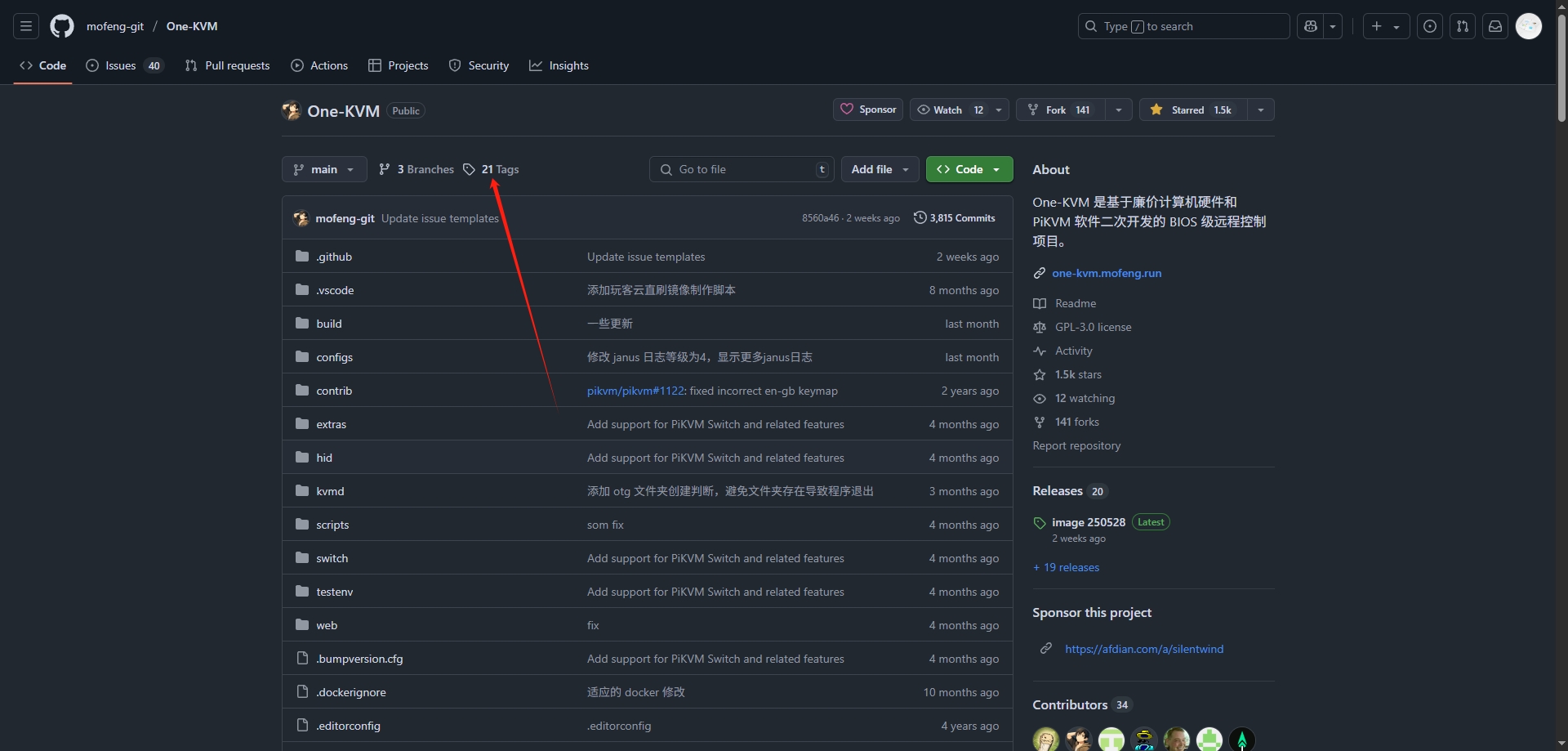Open the create new plus dropdown

(x=1385, y=26)
